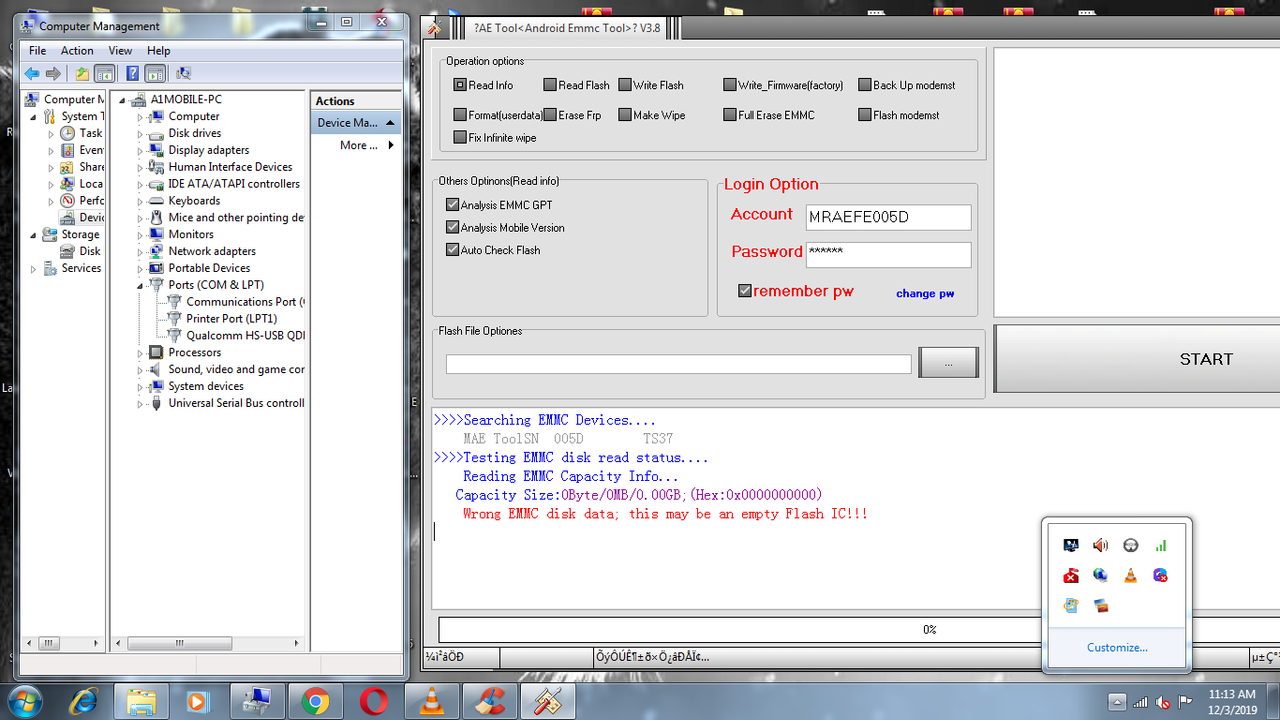Image resolution: width=1280 pixels, height=720 pixels.
Task: Click the flash file browse "..." button
Action: click(948, 363)
